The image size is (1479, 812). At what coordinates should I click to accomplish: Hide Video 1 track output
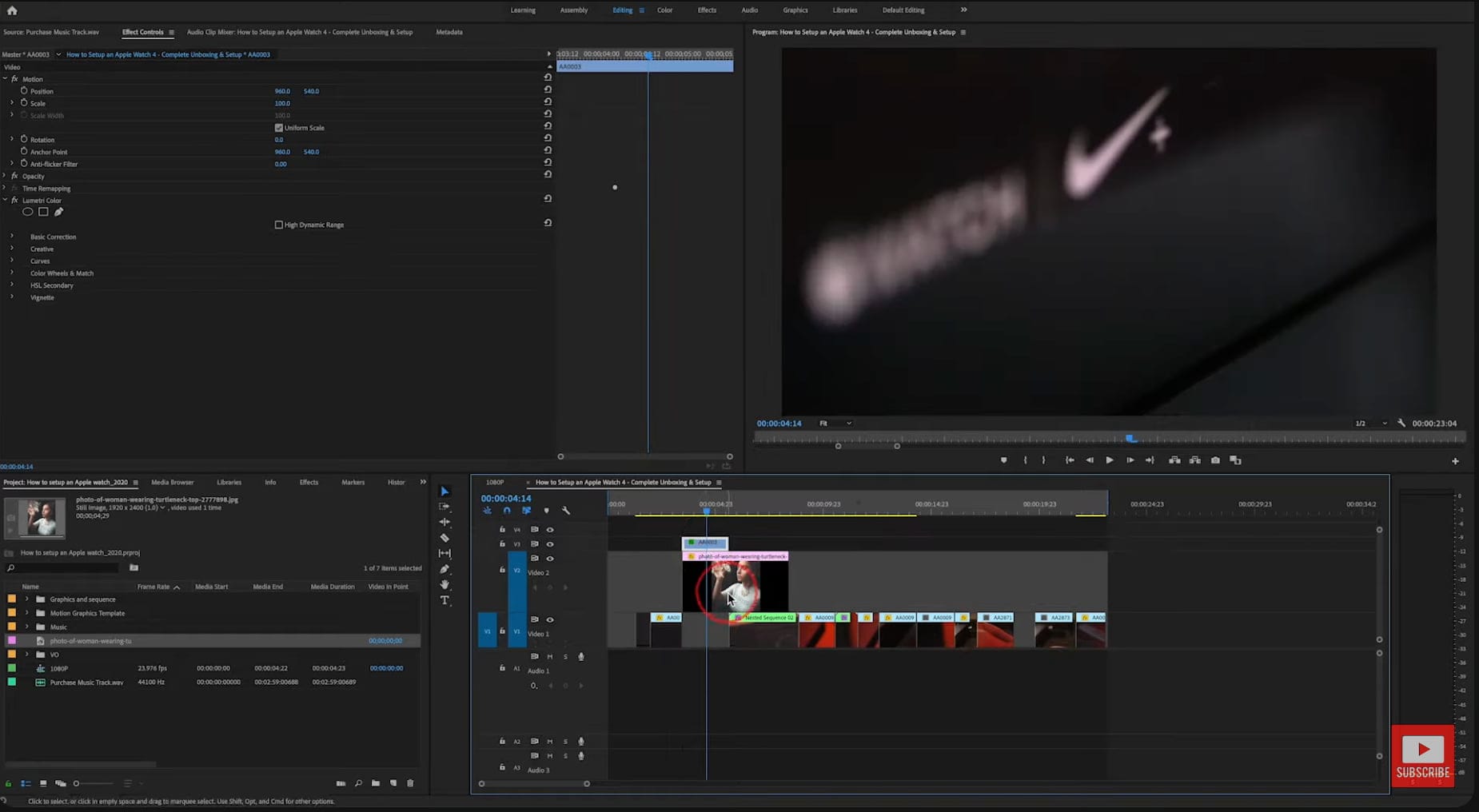[x=549, y=619]
